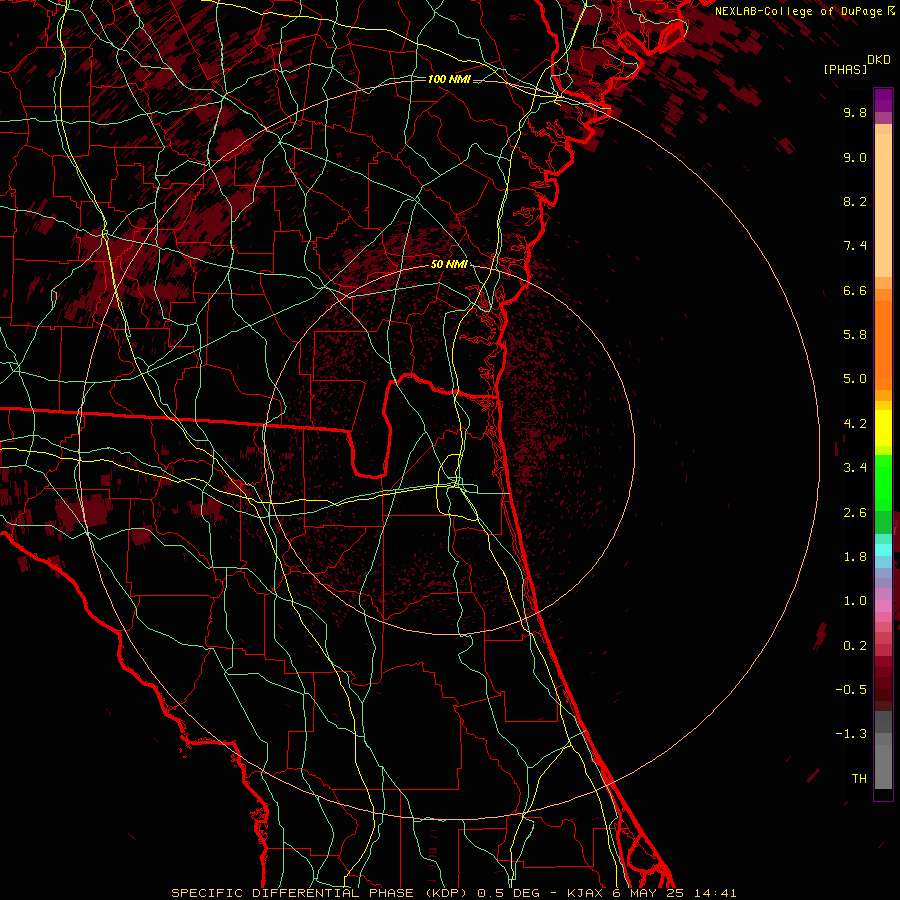Screen dimensions: 900x900
Task: Click the 1.0 legend value
Action: [855, 601]
